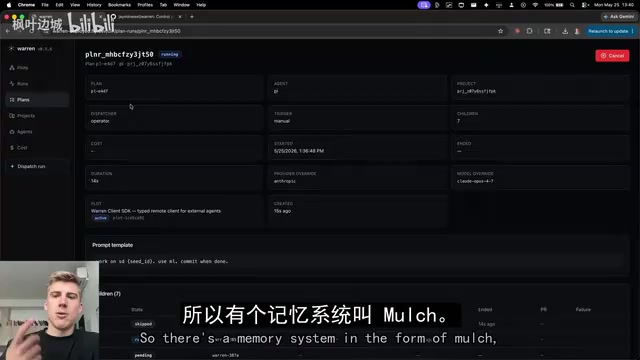Open the View menu
The image size is (640, 360).
(75, 5)
